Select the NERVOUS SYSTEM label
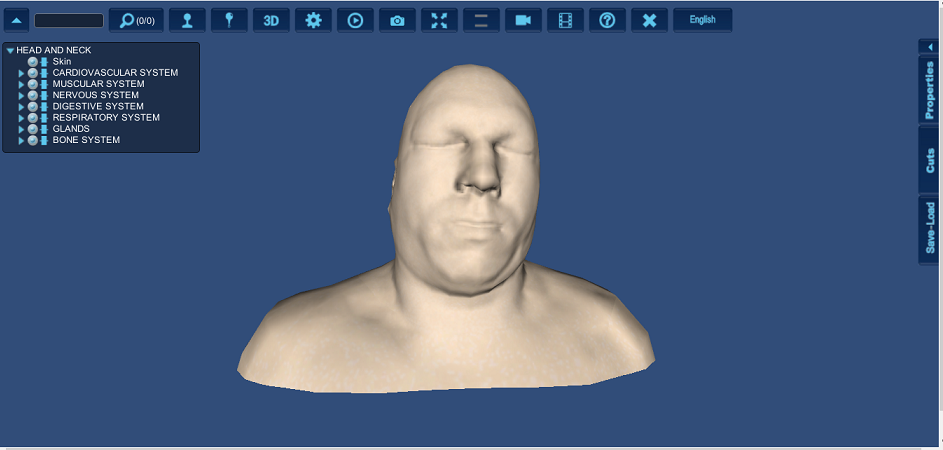 pos(96,95)
